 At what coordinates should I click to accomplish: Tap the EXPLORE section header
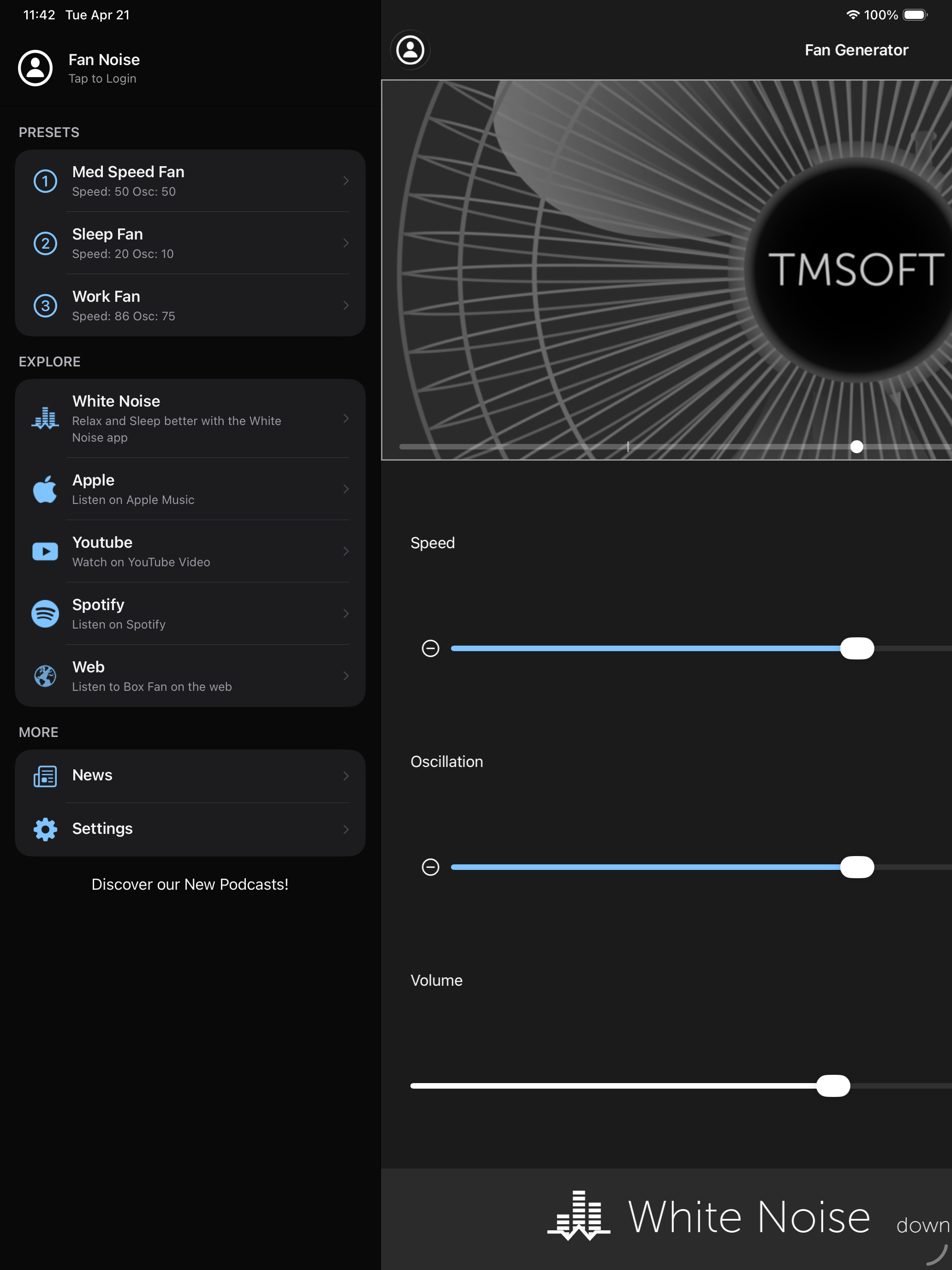click(x=49, y=362)
